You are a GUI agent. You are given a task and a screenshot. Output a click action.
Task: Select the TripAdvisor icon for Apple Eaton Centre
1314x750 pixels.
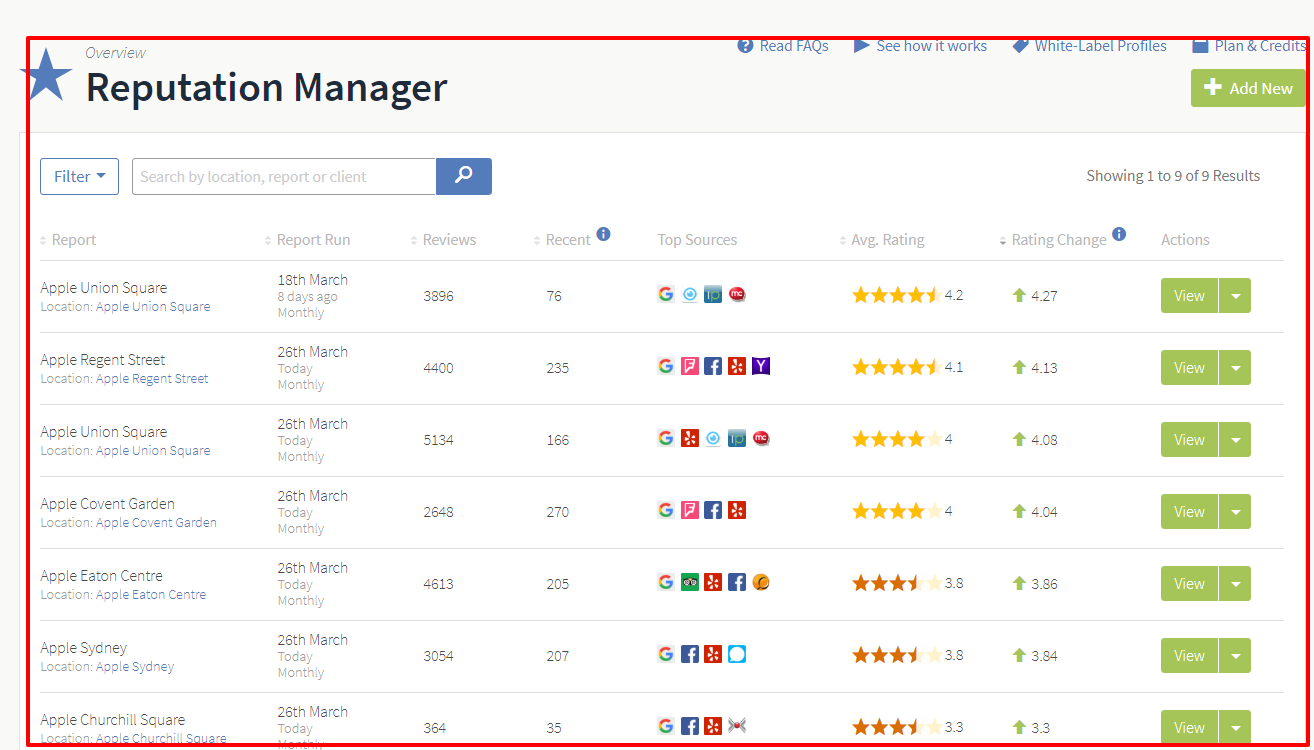click(x=690, y=581)
